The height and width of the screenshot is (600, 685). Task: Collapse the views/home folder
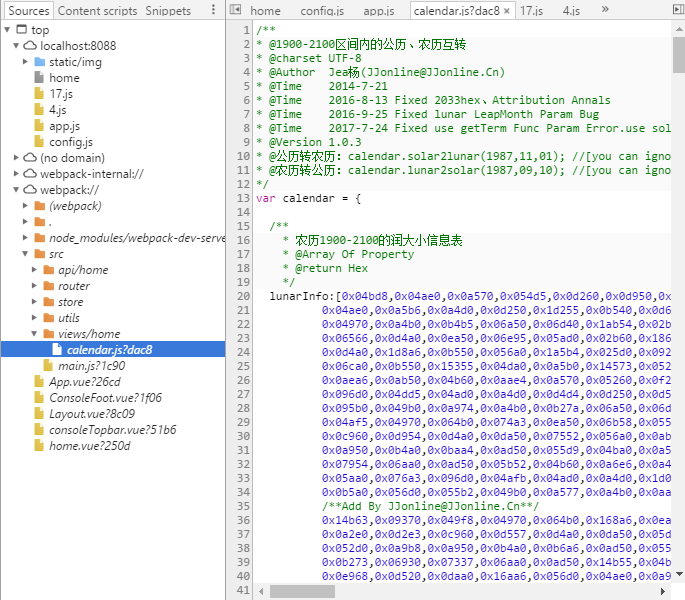(x=34, y=334)
